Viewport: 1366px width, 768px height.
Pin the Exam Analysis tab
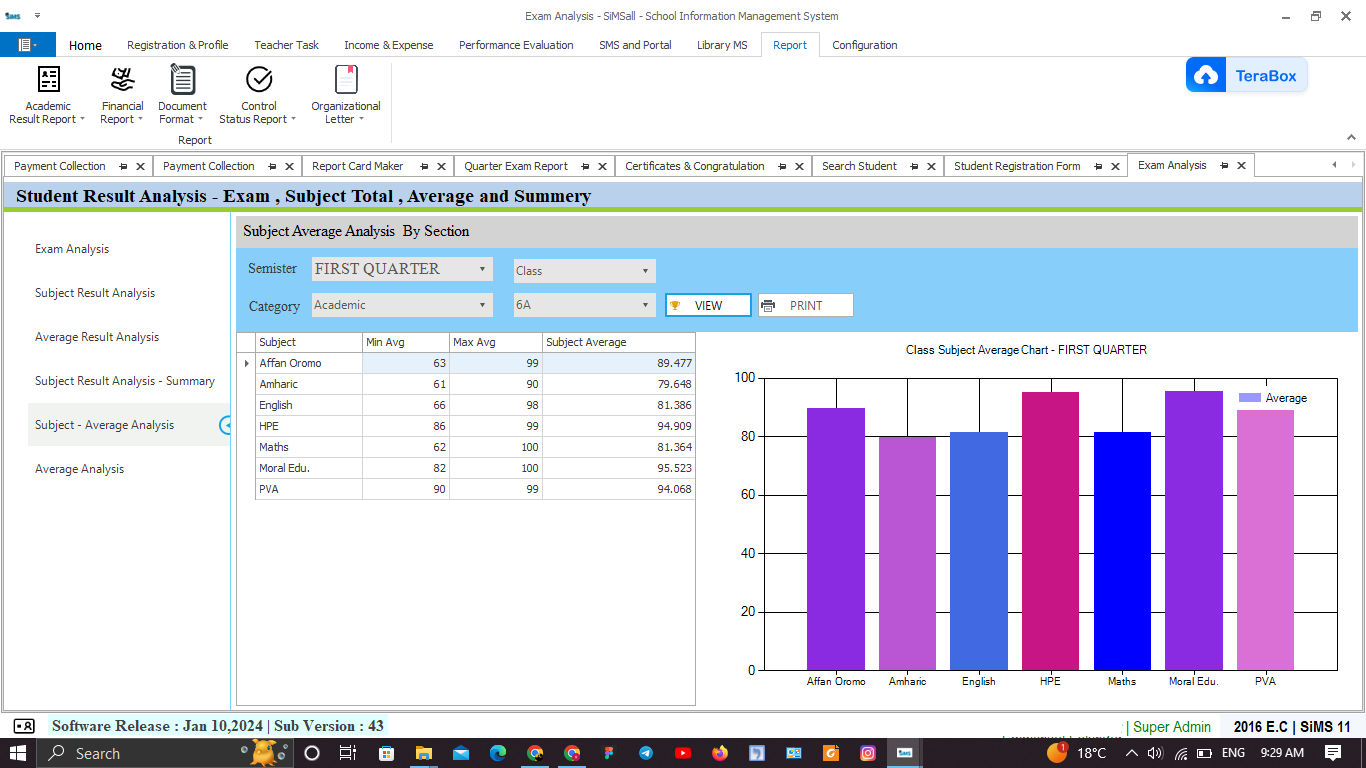pyautogui.click(x=1224, y=166)
